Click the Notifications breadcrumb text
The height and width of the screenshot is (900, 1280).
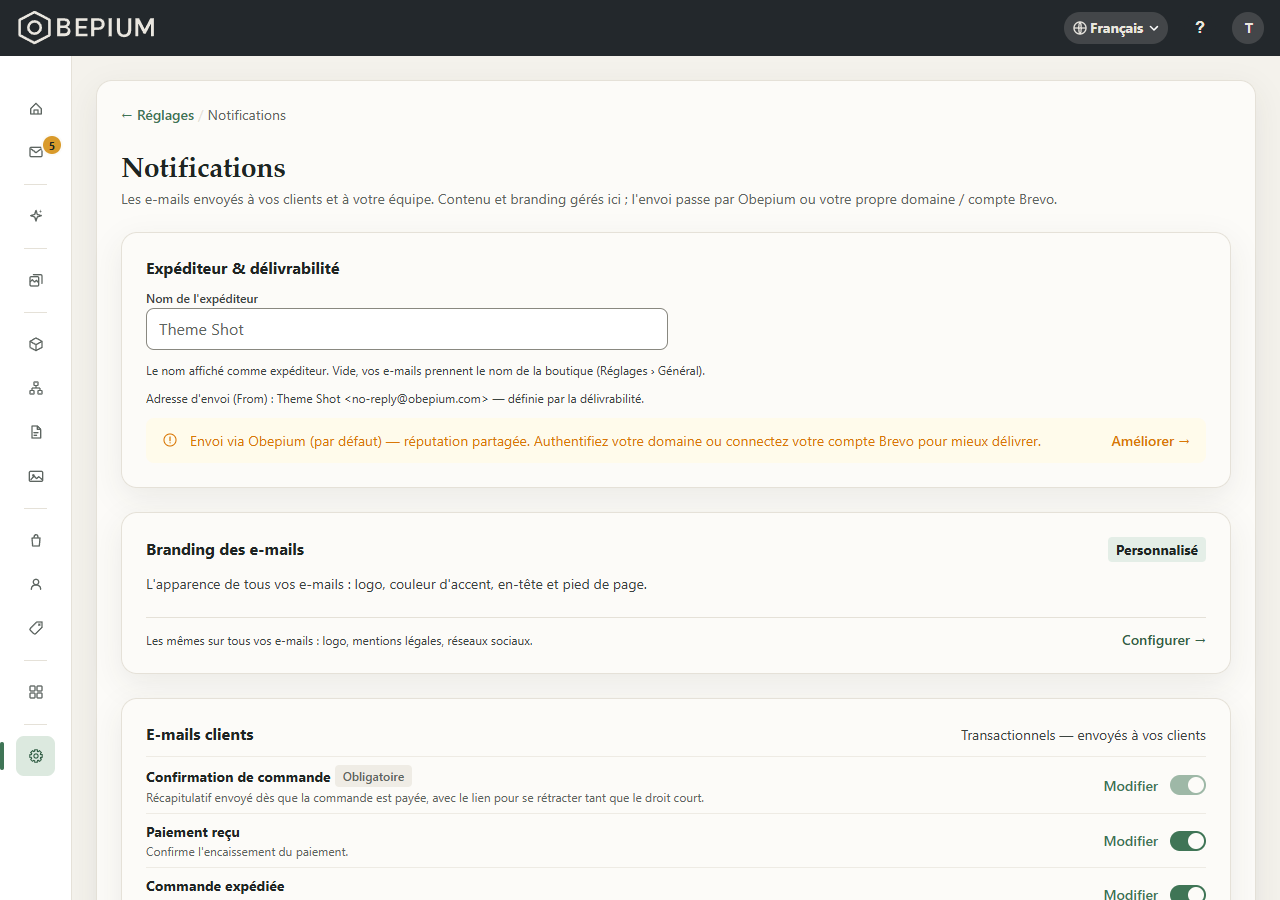click(247, 115)
